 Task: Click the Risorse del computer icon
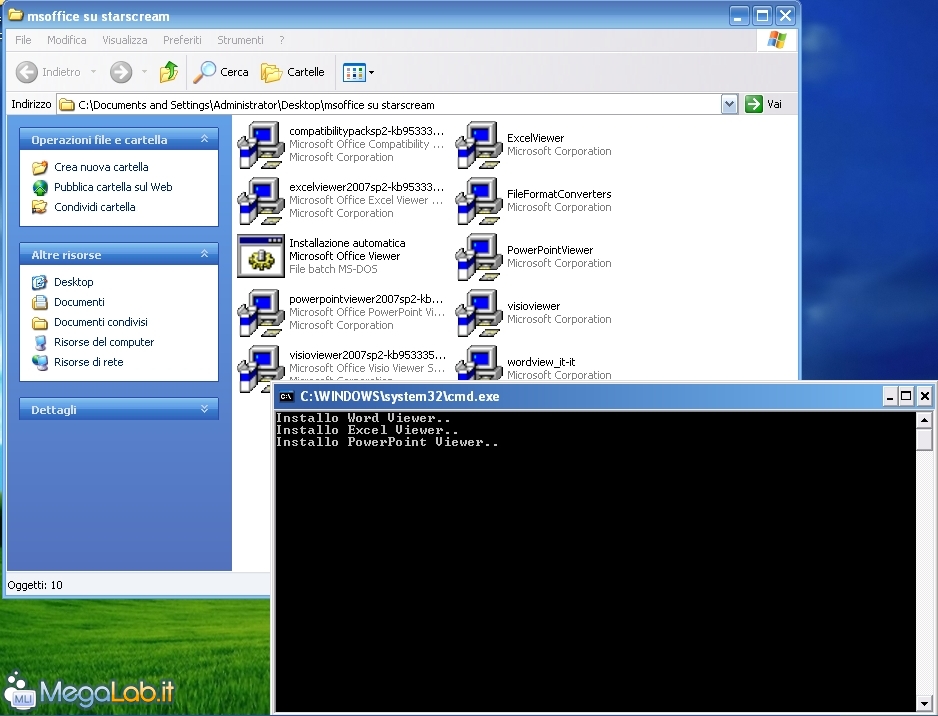click(x=39, y=342)
